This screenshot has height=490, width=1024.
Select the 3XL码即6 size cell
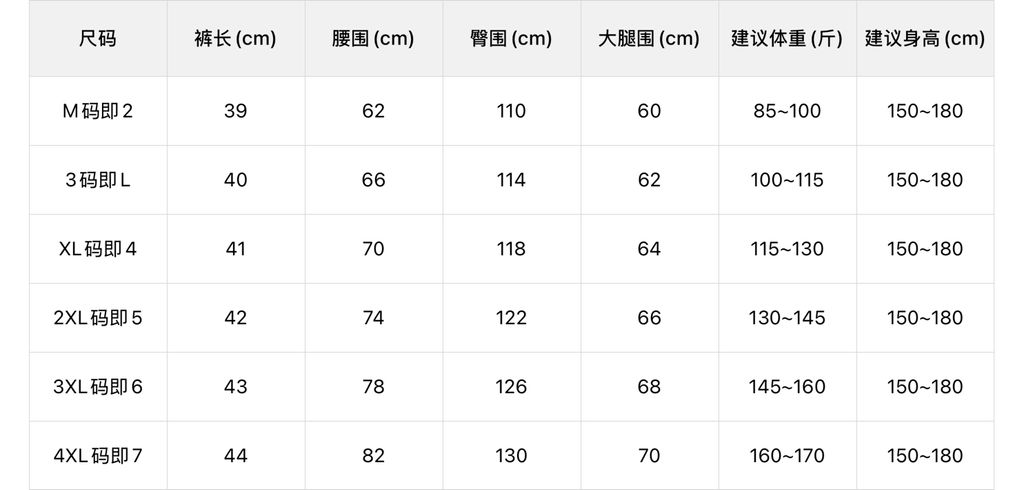98,387
